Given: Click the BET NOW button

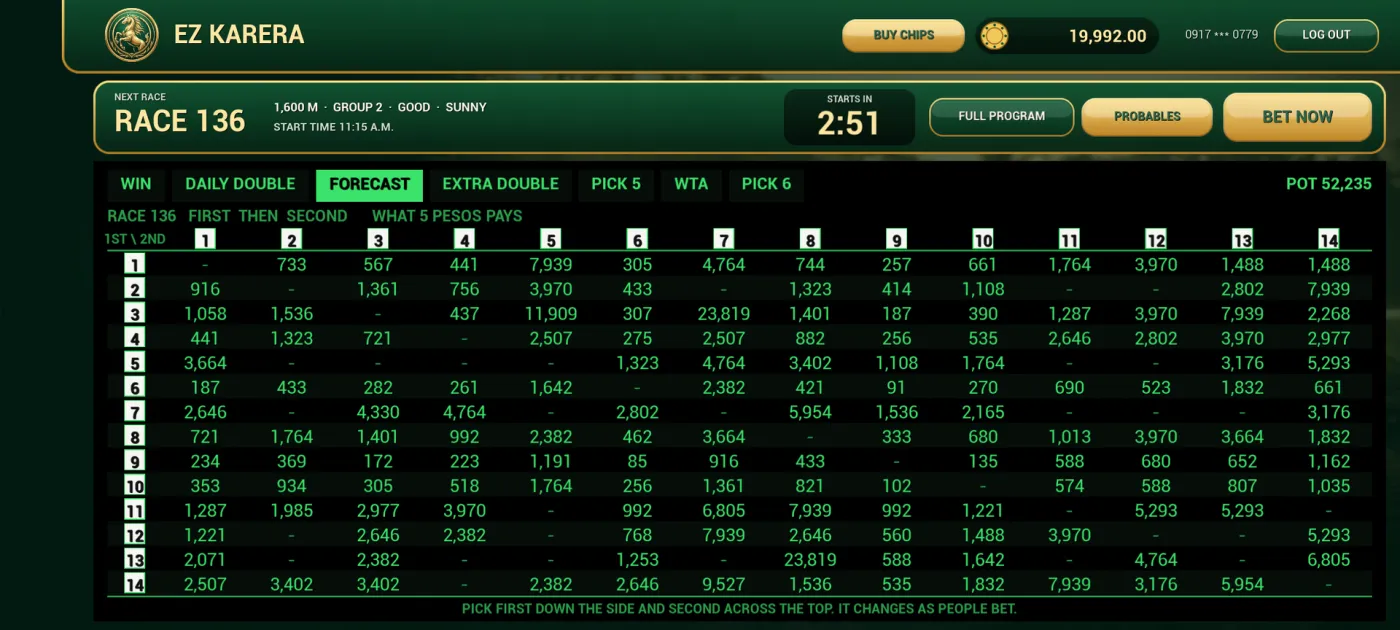Looking at the screenshot, I should pyautogui.click(x=1297, y=117).
